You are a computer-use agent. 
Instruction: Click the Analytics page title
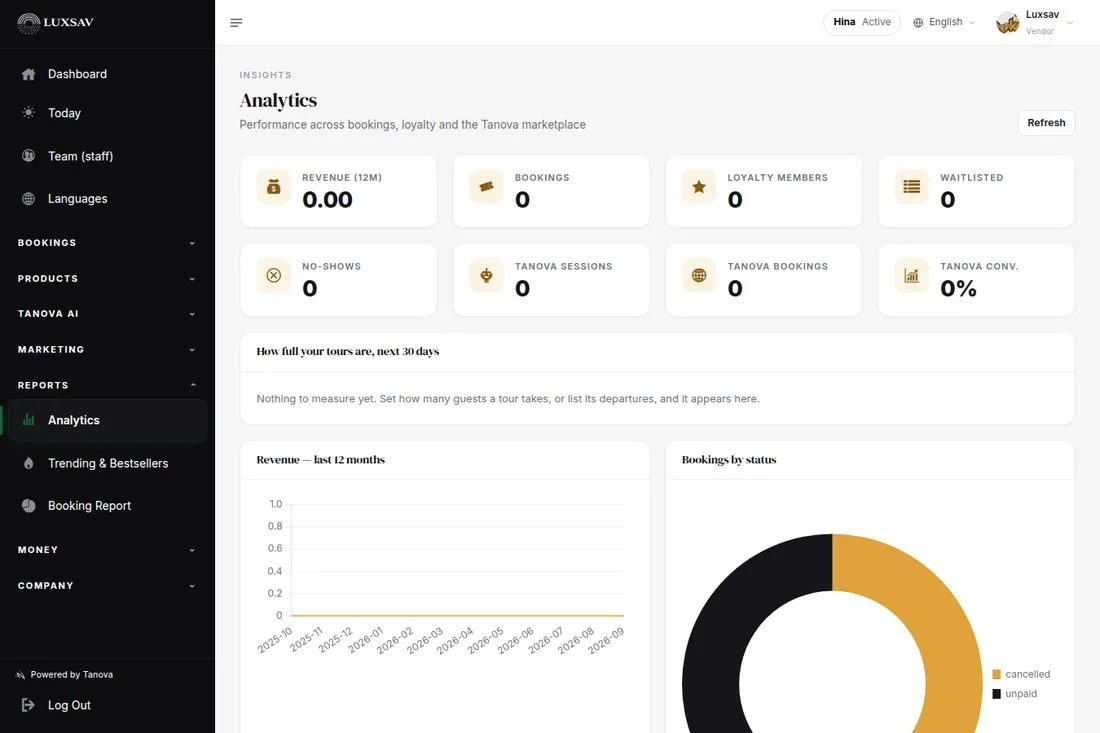click(279, 100)
